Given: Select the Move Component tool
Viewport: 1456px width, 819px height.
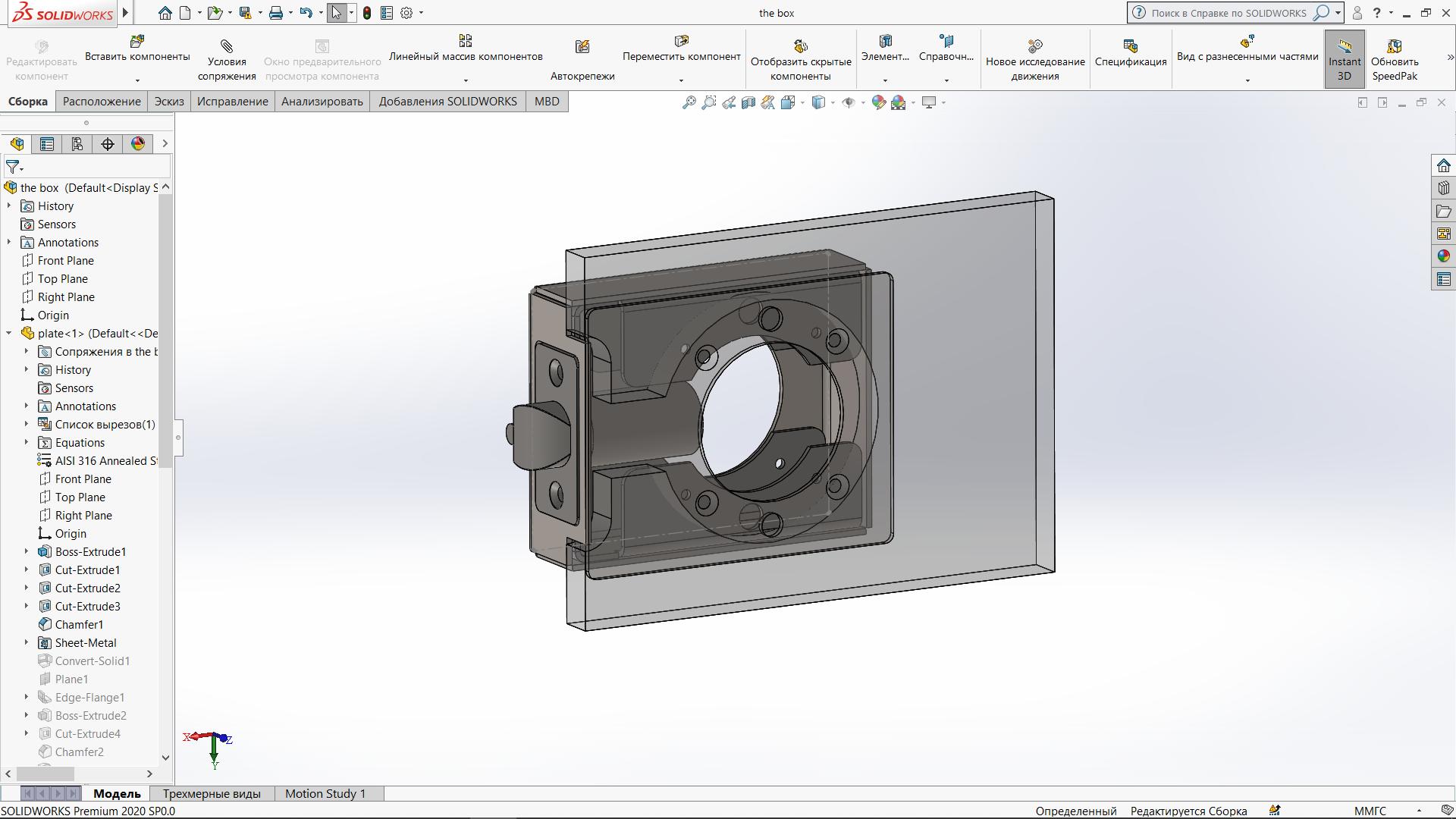Looking at the screenshot, I should [x=680, y=47].
